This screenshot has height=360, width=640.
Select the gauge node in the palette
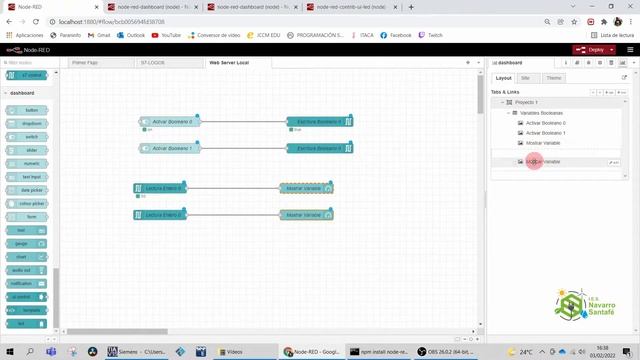click(x=27, y=244)
